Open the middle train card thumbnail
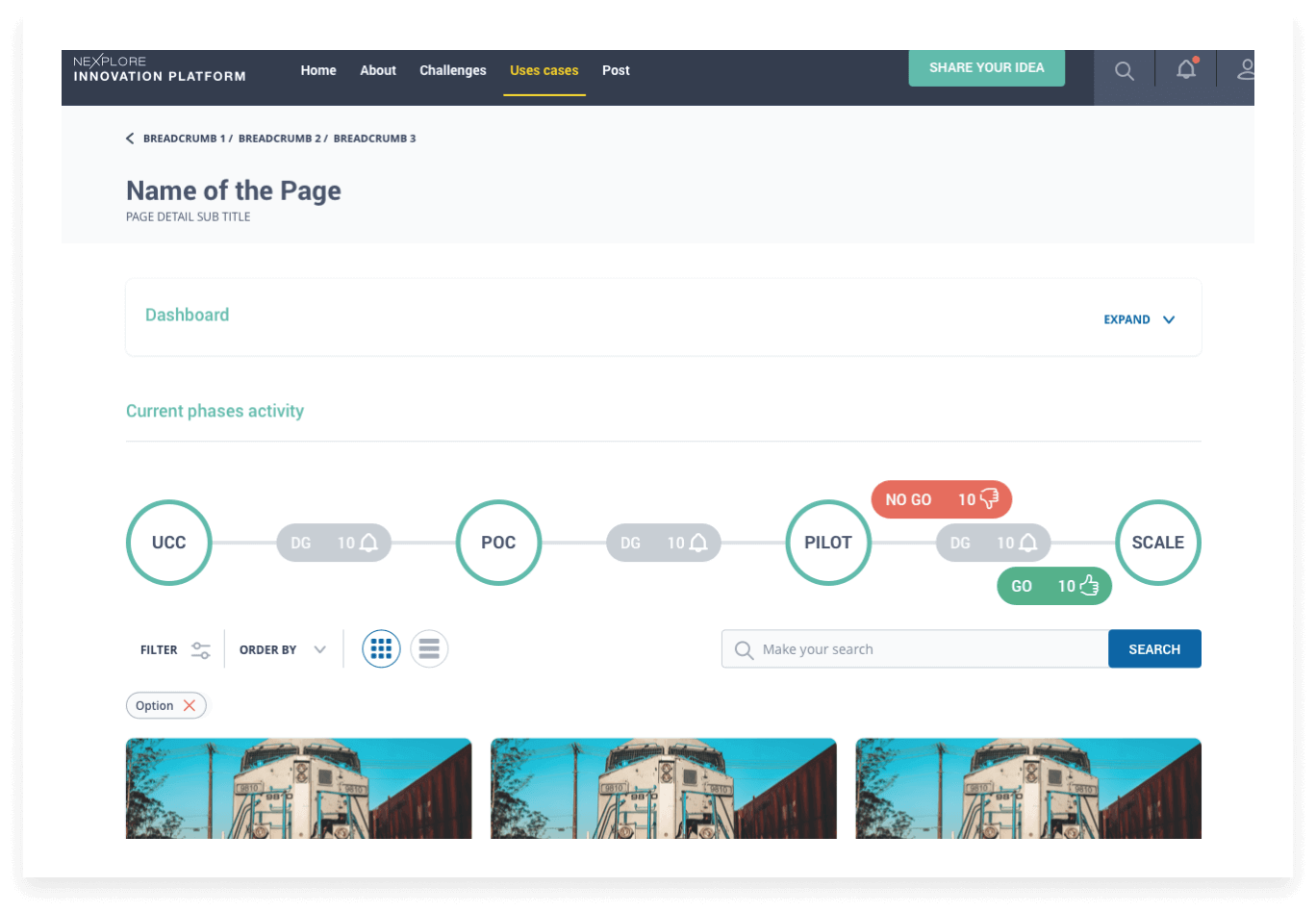The width and height of the screenshot is (1316, 912). pyautogui.click(x=664, y=789)
